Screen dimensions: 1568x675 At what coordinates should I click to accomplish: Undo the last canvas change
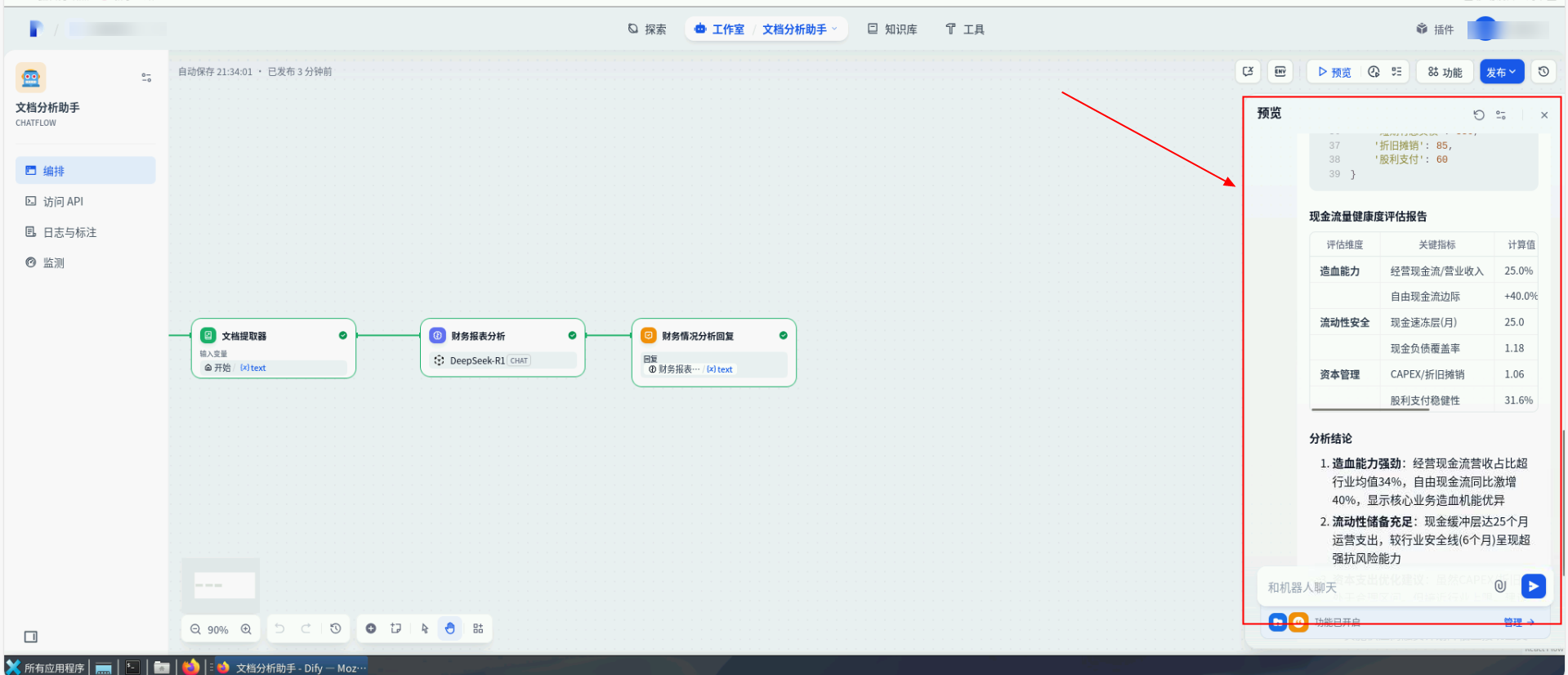[x=279, y=628]
